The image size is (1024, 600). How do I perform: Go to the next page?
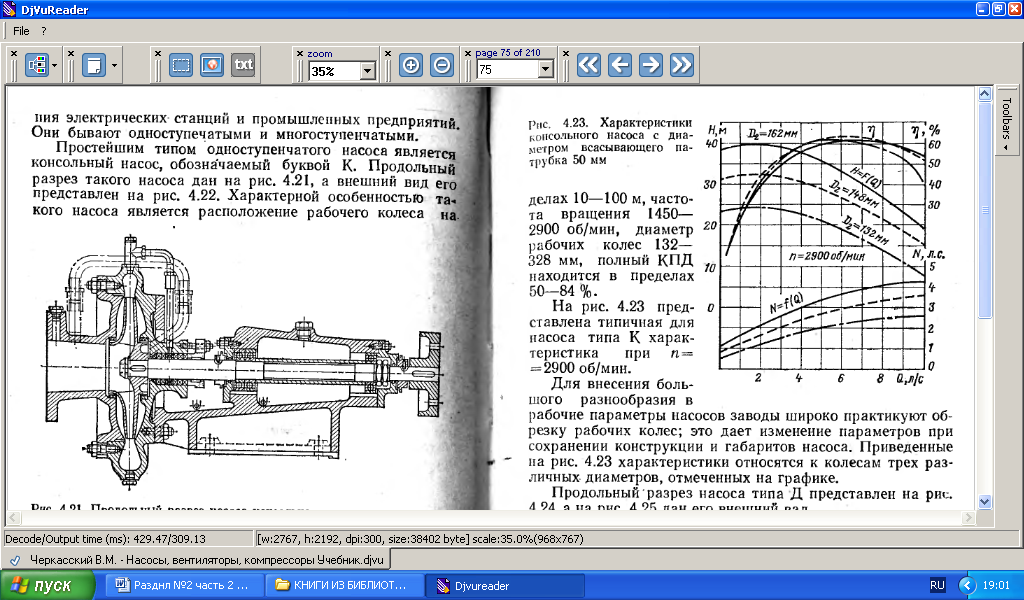point(650,65)
